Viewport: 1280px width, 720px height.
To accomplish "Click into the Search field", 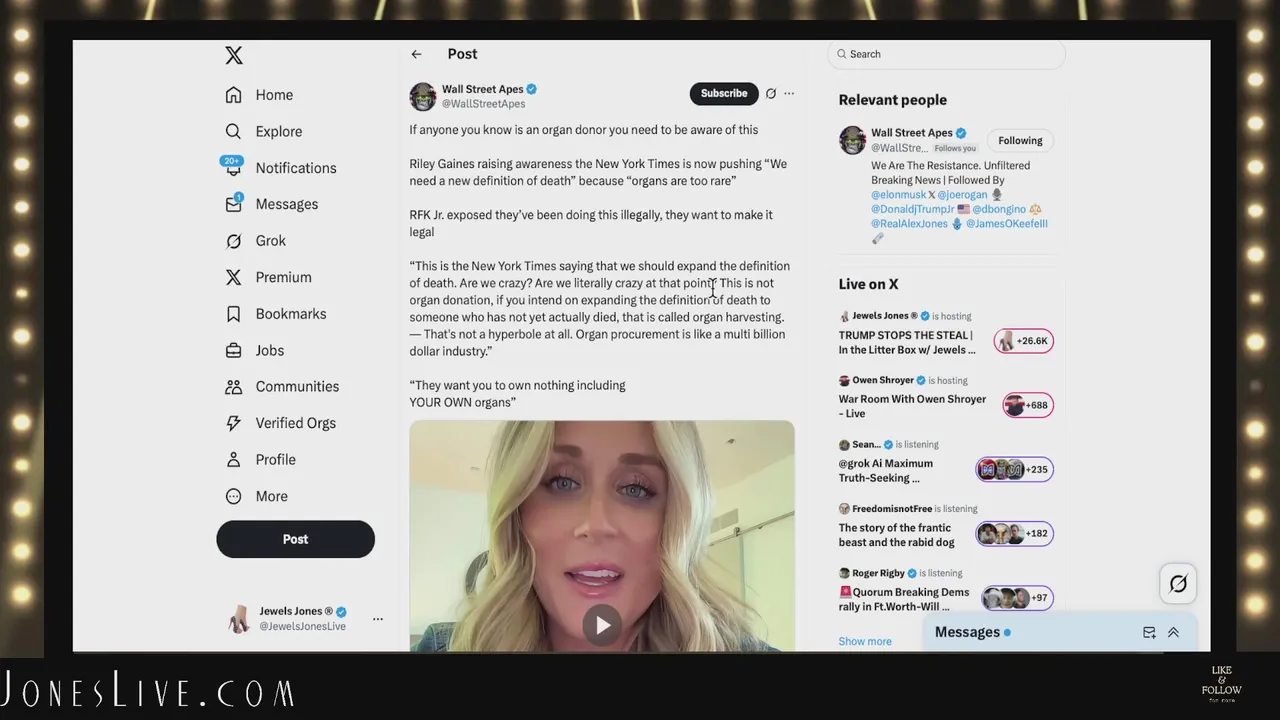I will 946,54.
